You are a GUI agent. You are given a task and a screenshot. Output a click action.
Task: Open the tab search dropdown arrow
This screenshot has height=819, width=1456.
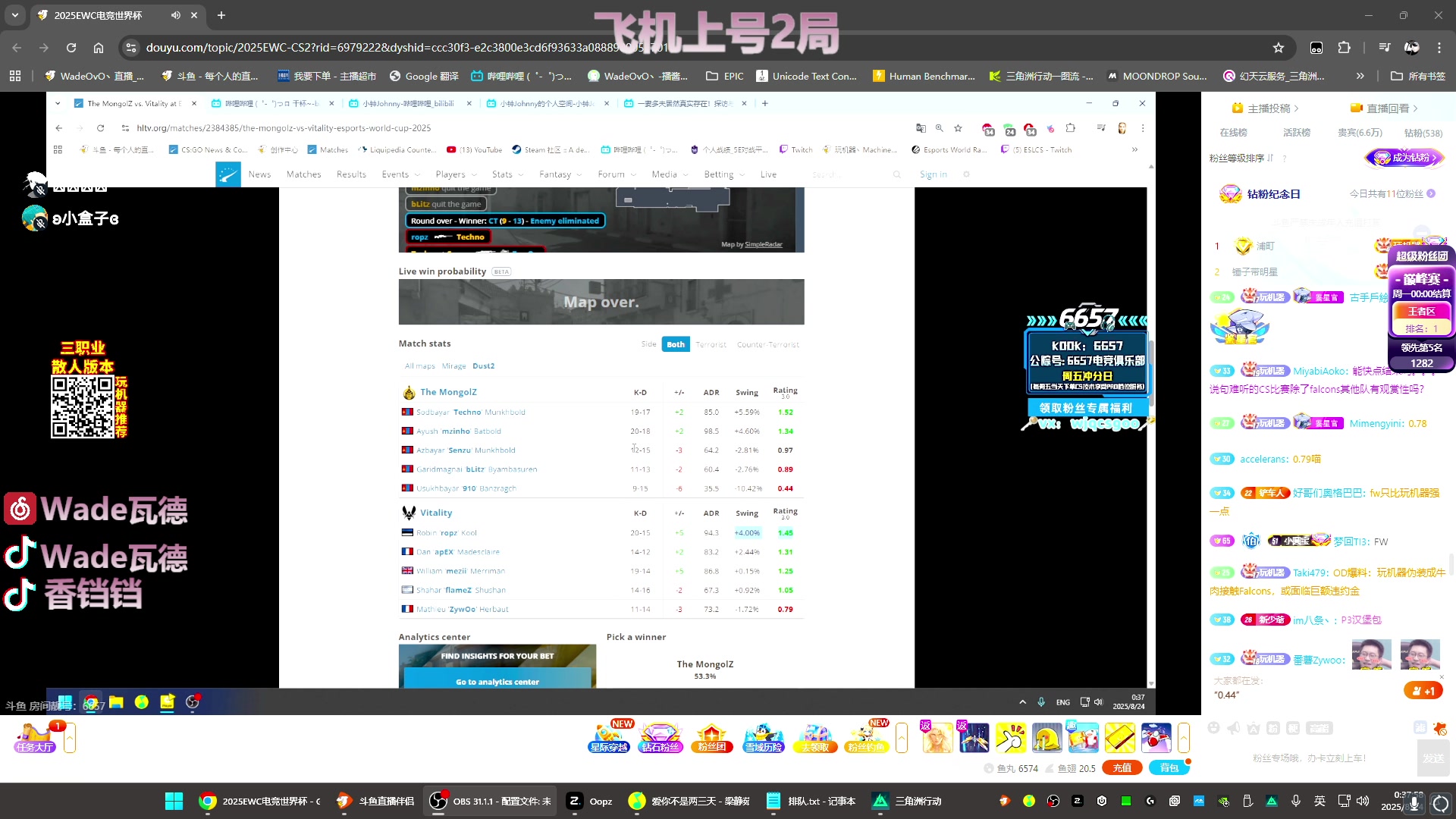pos(15,15)
